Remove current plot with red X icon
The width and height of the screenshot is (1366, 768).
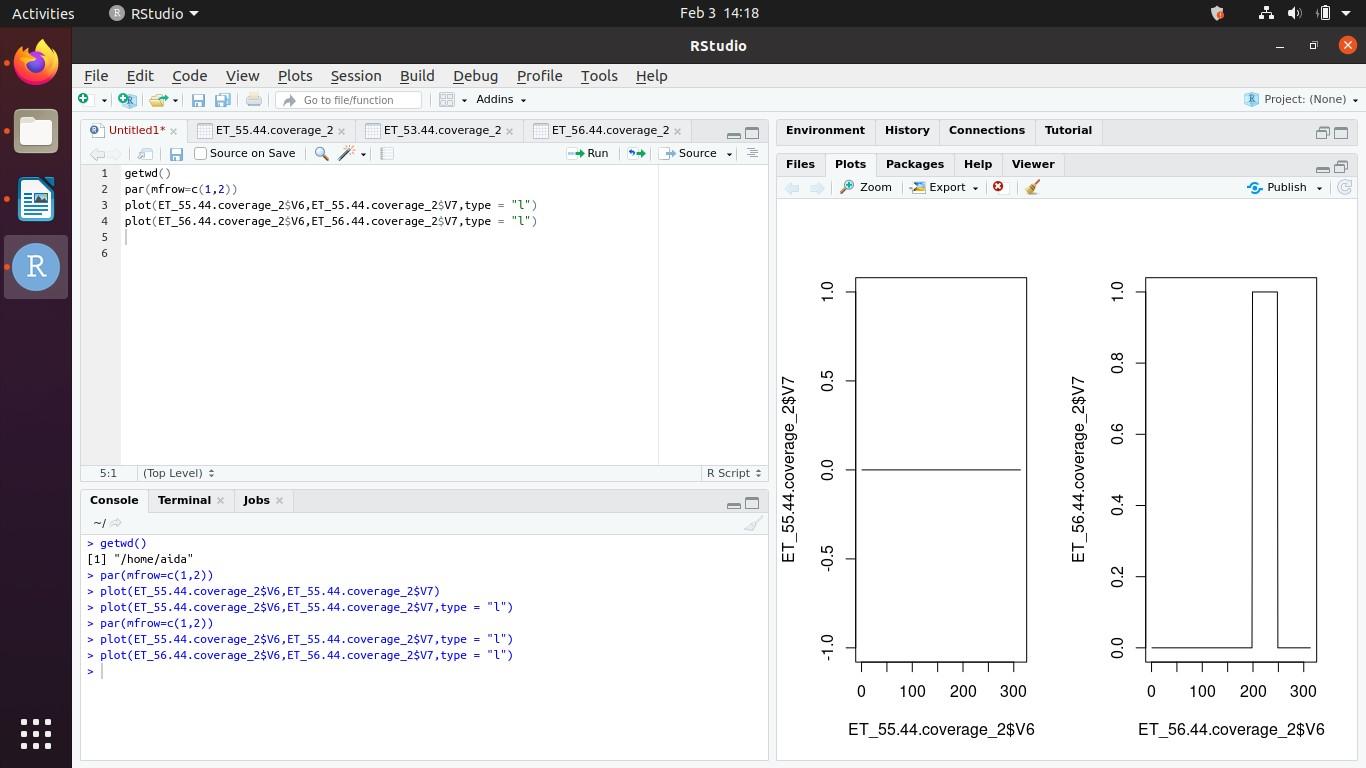pos(997,187)
